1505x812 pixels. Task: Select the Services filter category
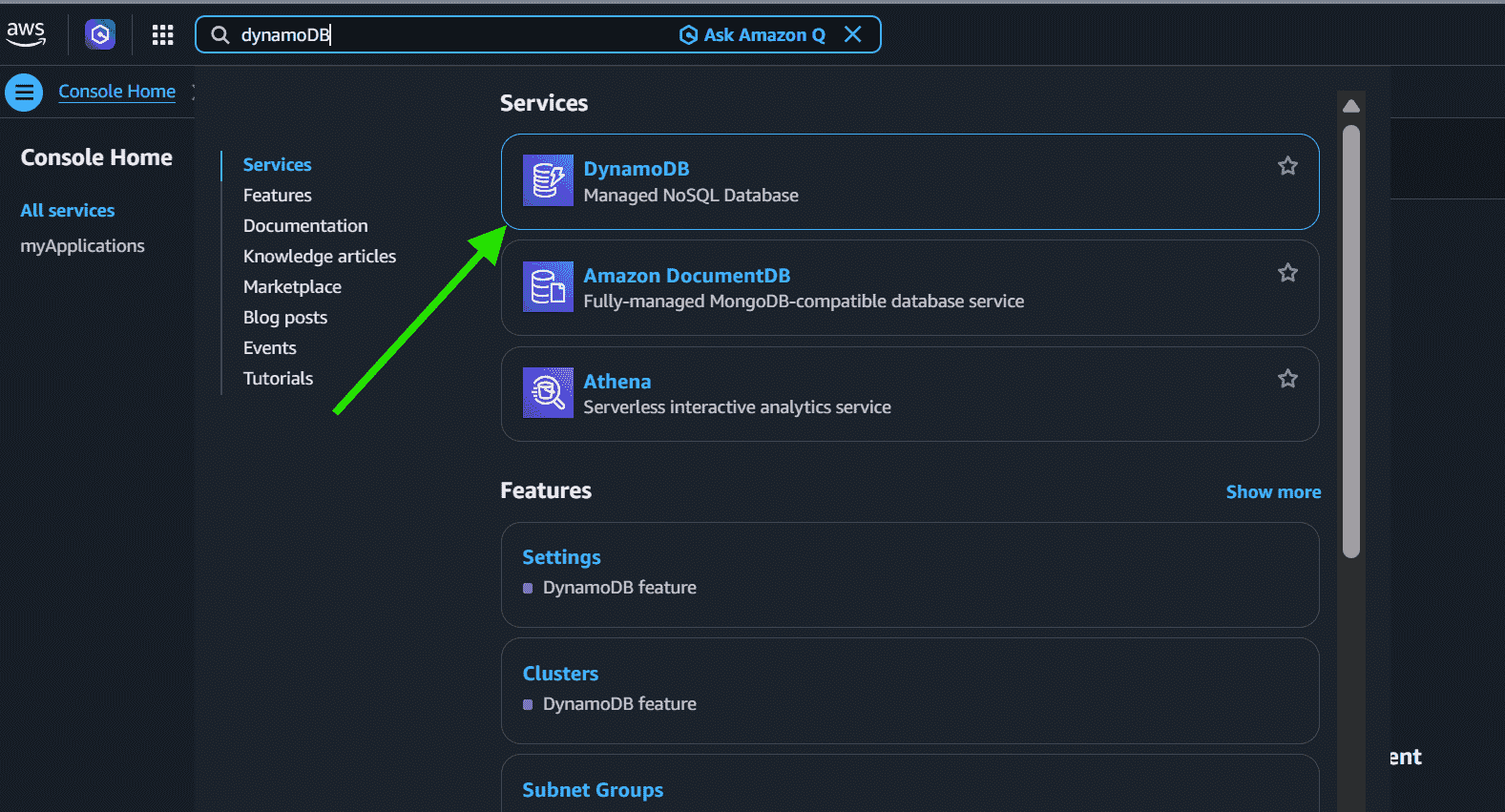click(277, 165)
